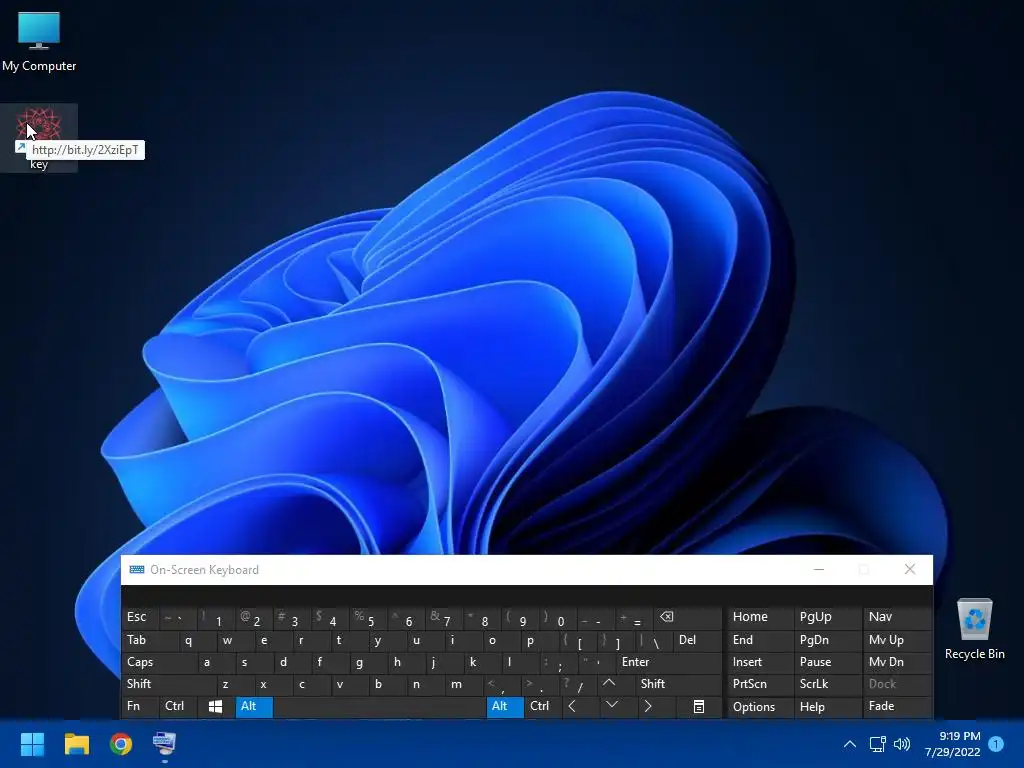This screenshot has width=1024, height=768.
Task: Tap the PgDn key
Action: (827, 640)
